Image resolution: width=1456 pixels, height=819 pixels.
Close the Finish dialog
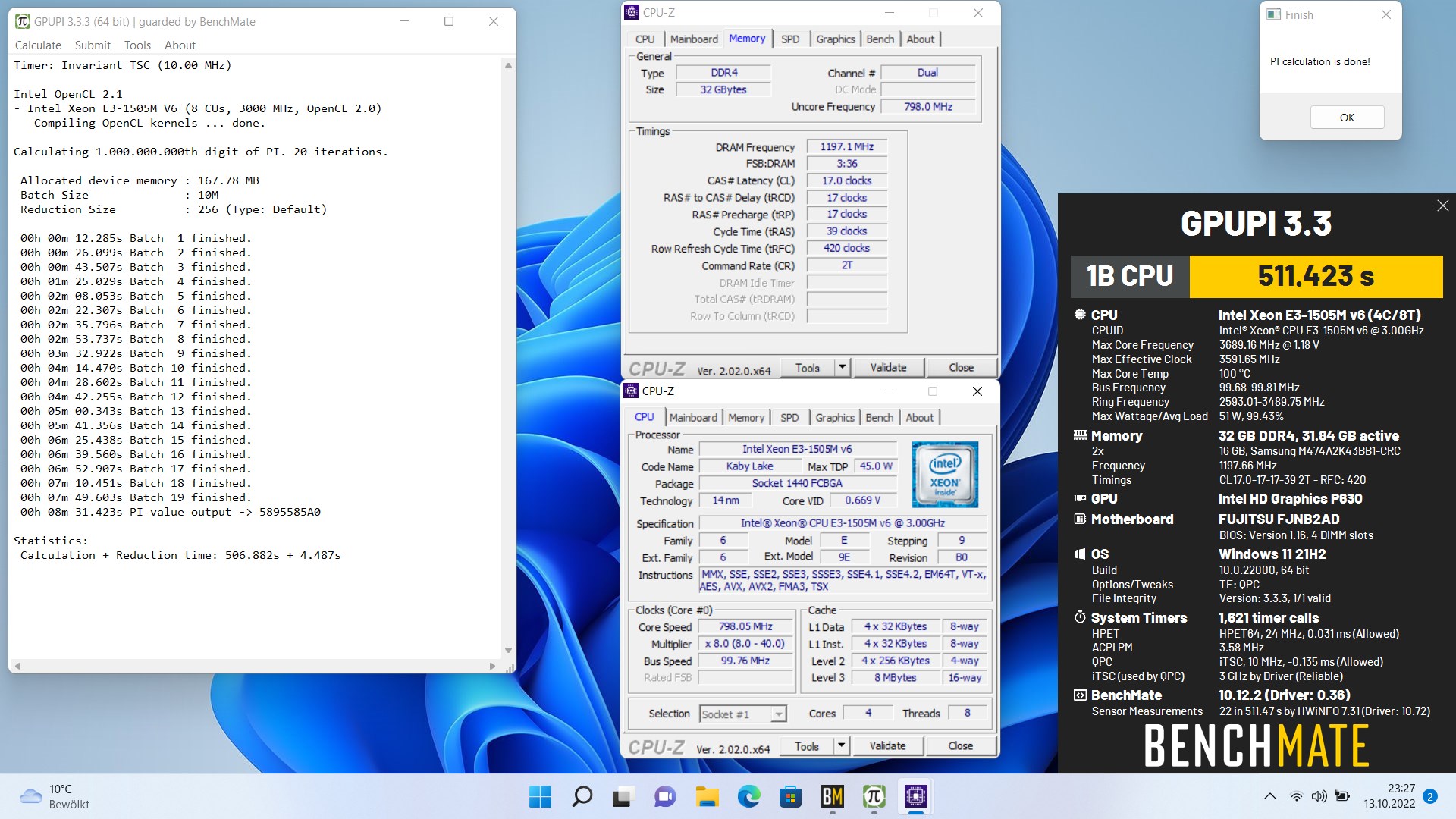pyautogui.click(x=1385, y=14)
